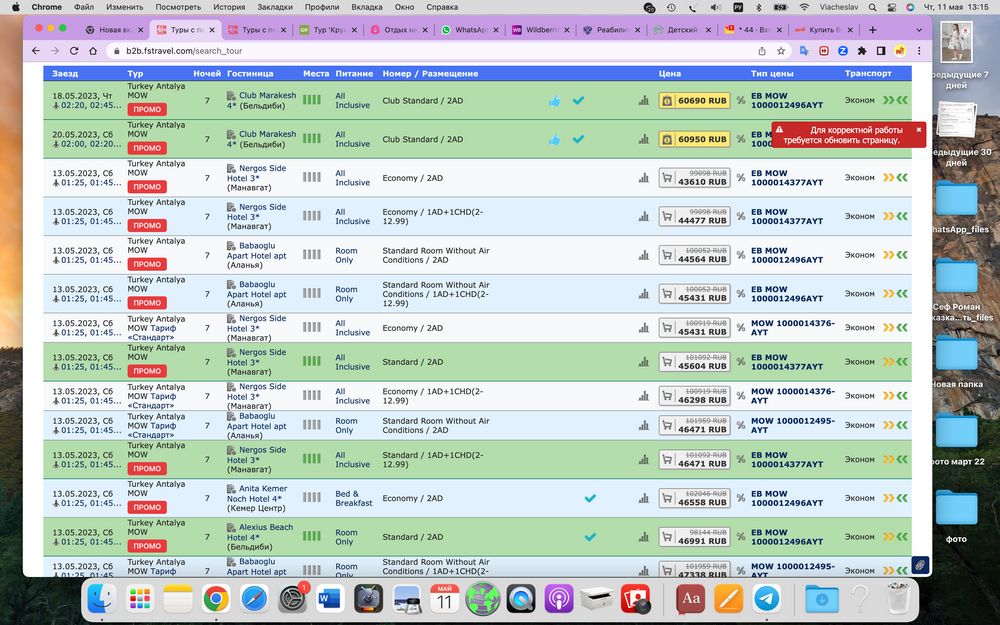Click the ПРОМО badge in the first row

(147, 110)
